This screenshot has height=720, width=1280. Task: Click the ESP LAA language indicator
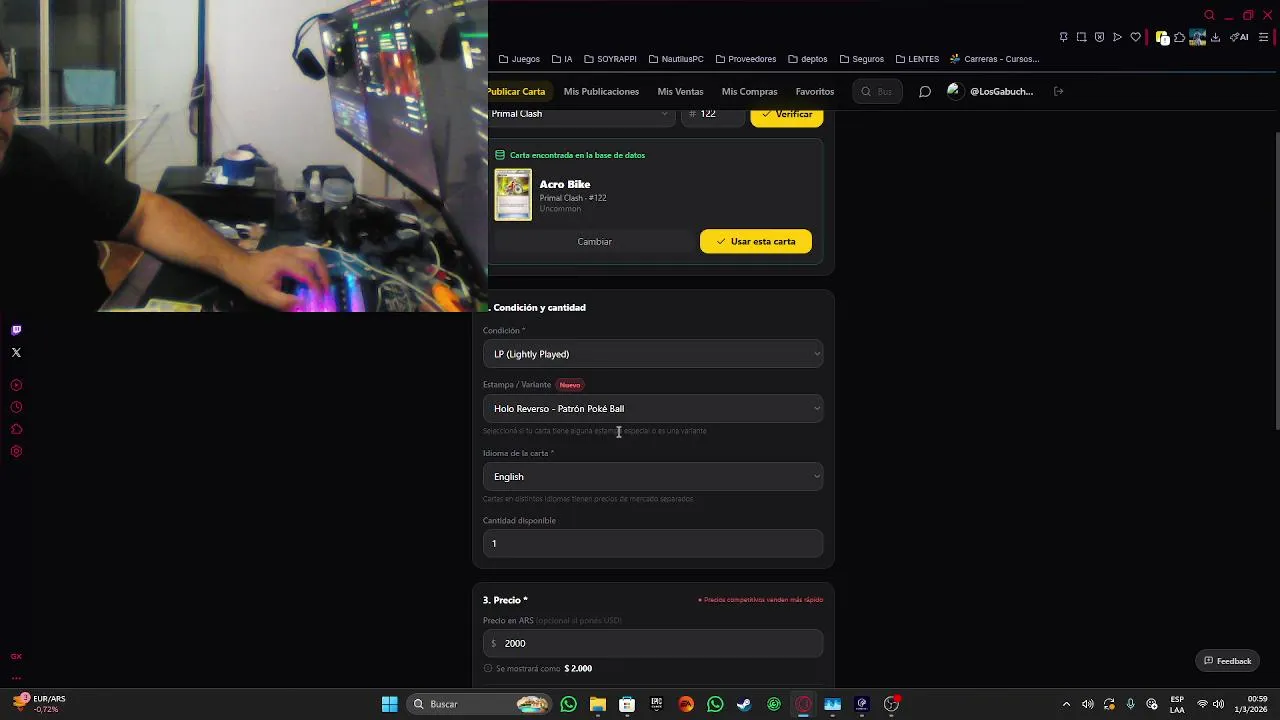tap(1177, 704)
